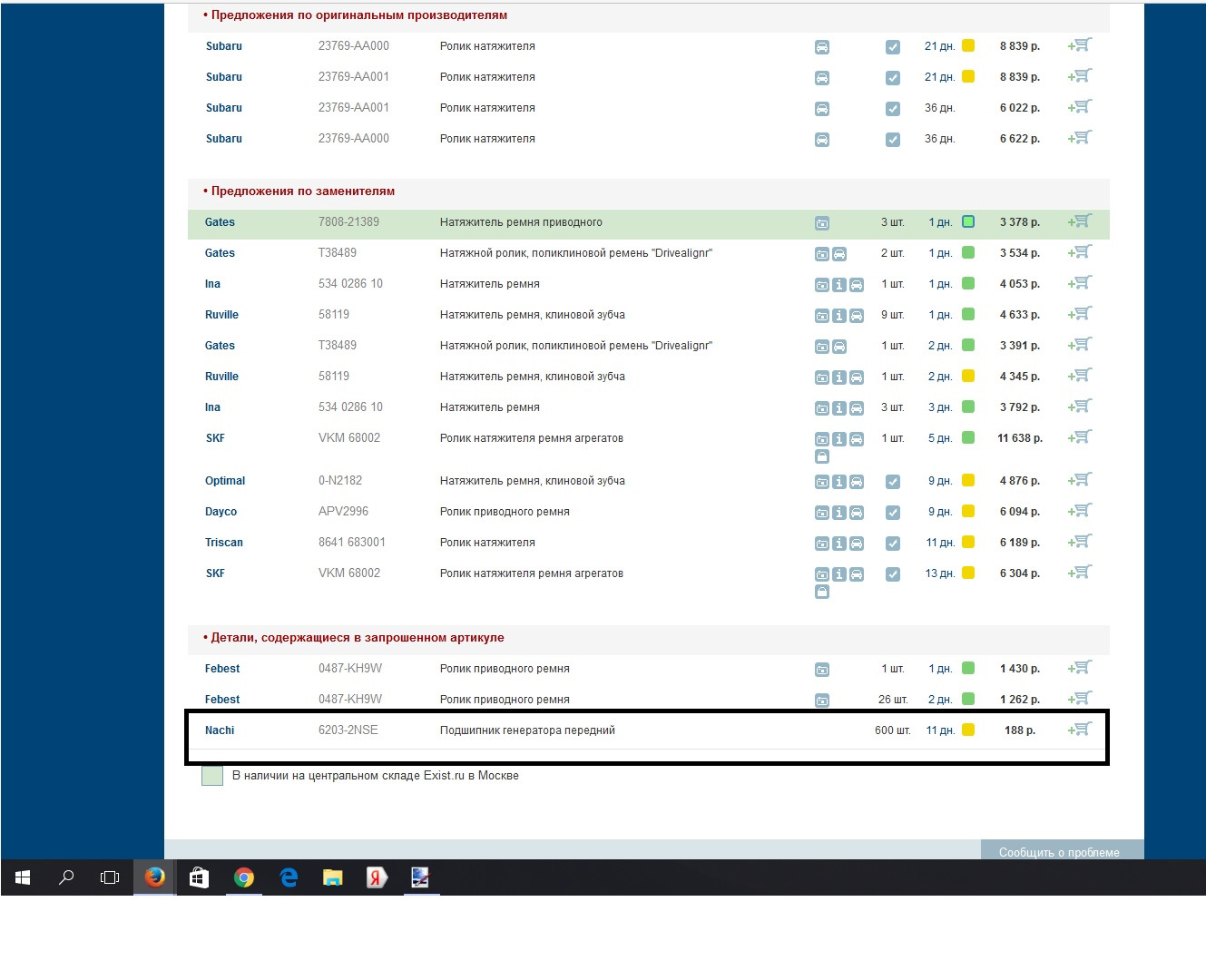Click checkmark in SKF 6 304 р. row

(893, 574)
